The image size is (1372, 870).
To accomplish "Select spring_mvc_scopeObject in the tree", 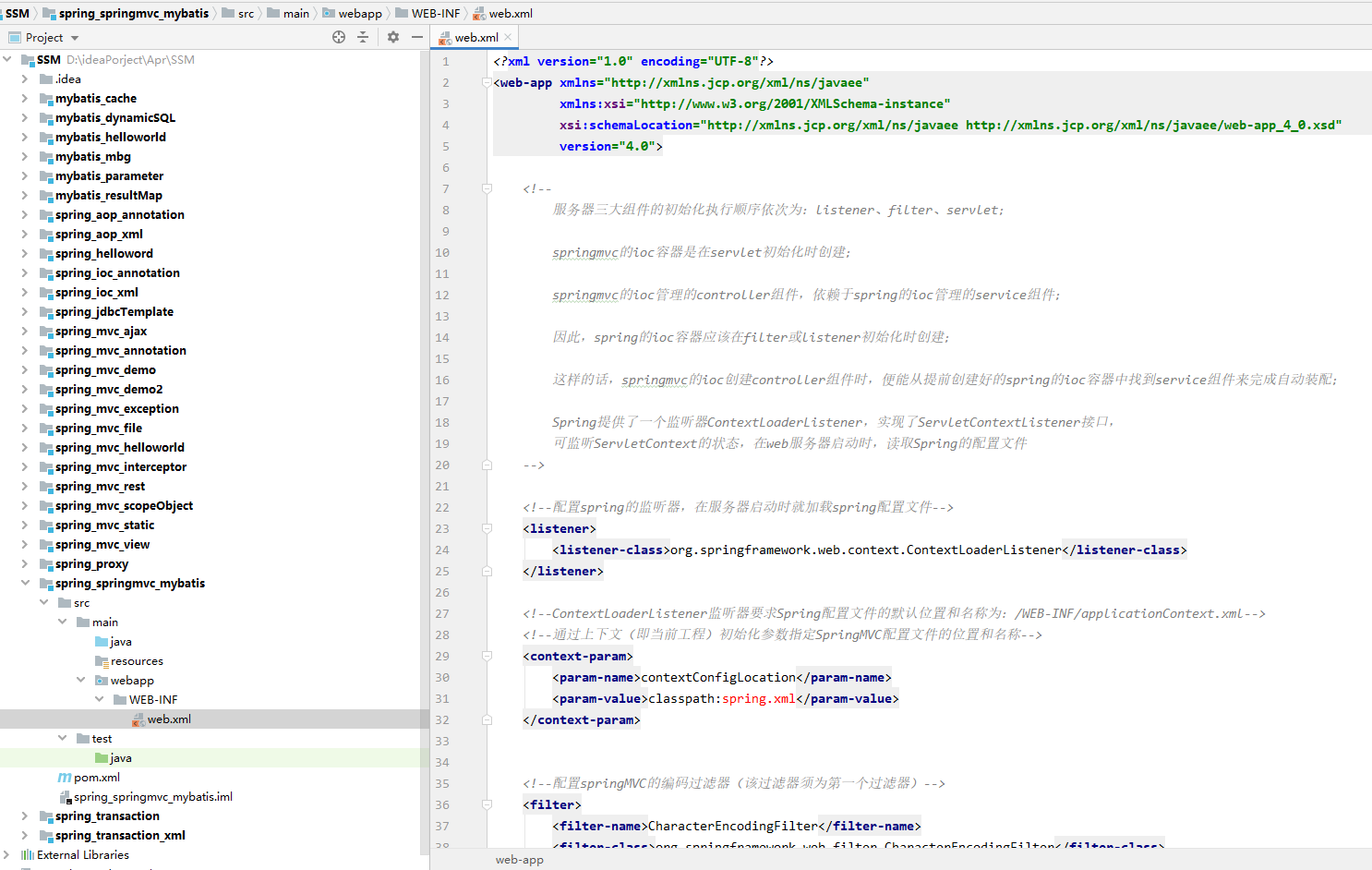I will click(124, 505).
